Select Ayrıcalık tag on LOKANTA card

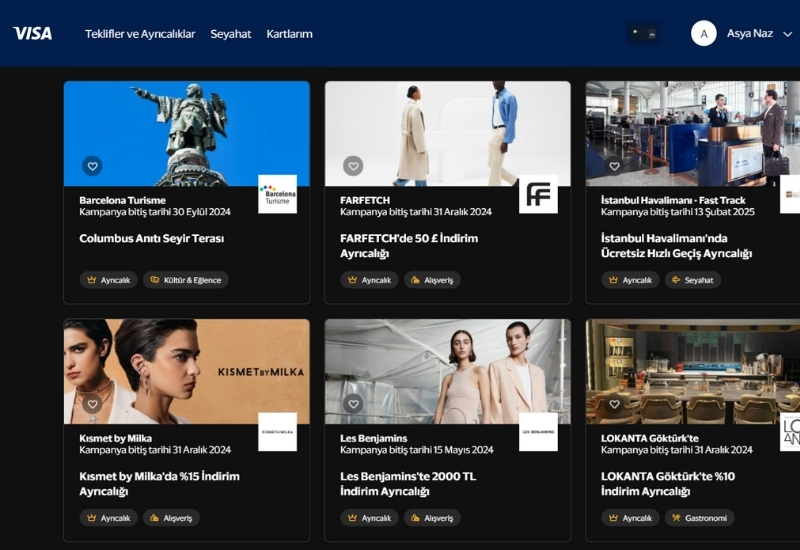(x=630, y=518)
